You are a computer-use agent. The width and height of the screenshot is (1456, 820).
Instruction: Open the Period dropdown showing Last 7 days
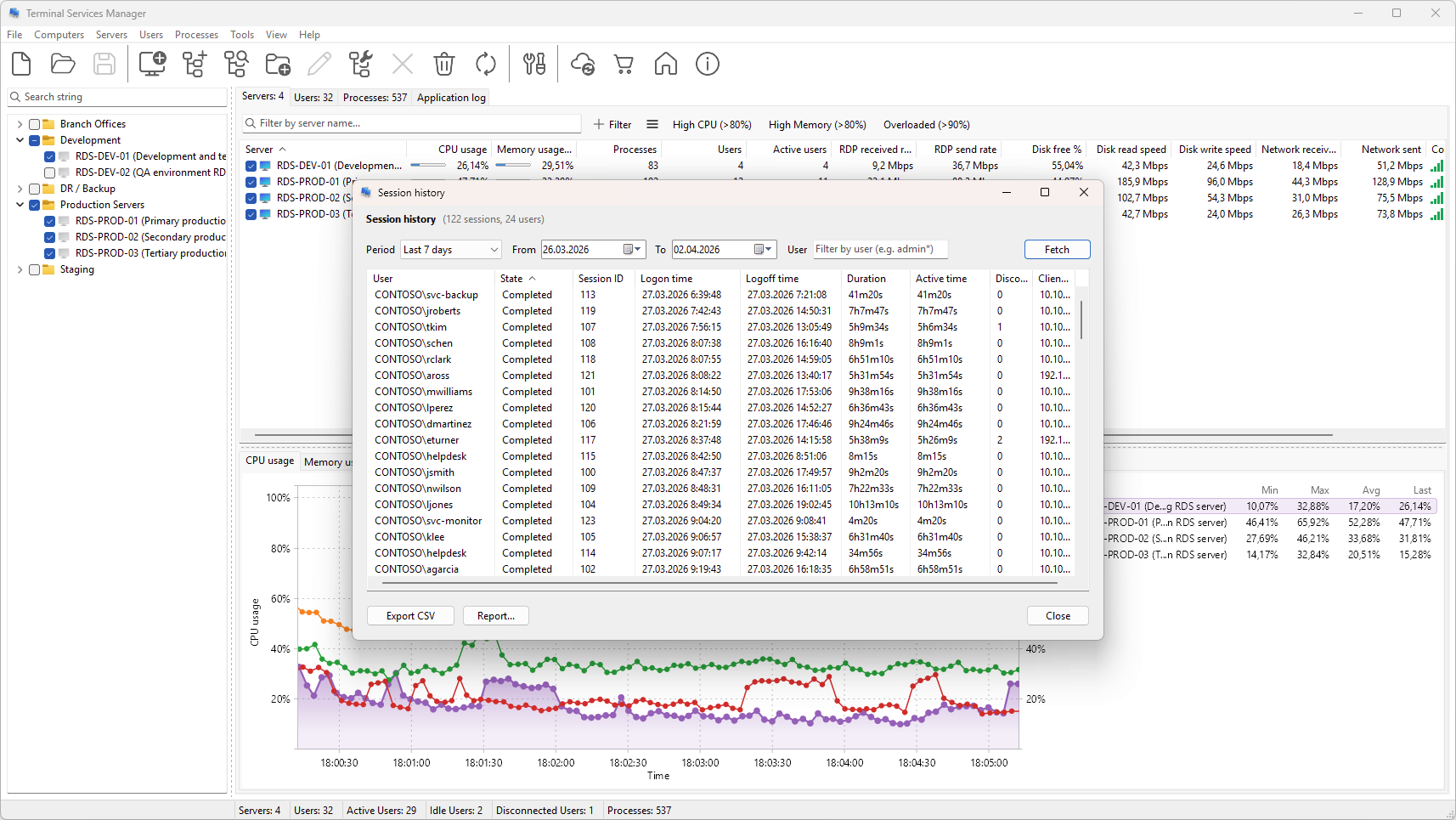pos(450,250)
